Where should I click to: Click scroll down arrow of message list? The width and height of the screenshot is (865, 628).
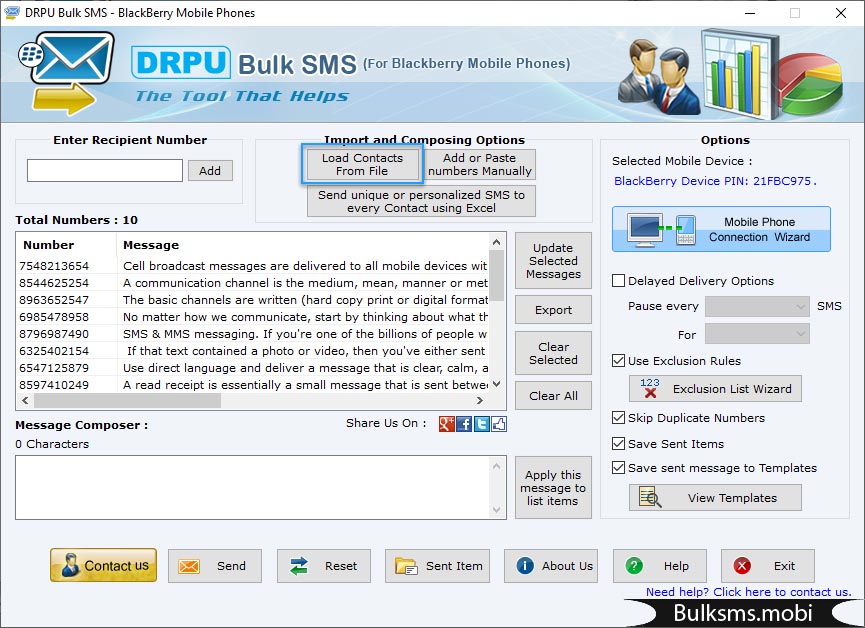click(x=496, y=384)
